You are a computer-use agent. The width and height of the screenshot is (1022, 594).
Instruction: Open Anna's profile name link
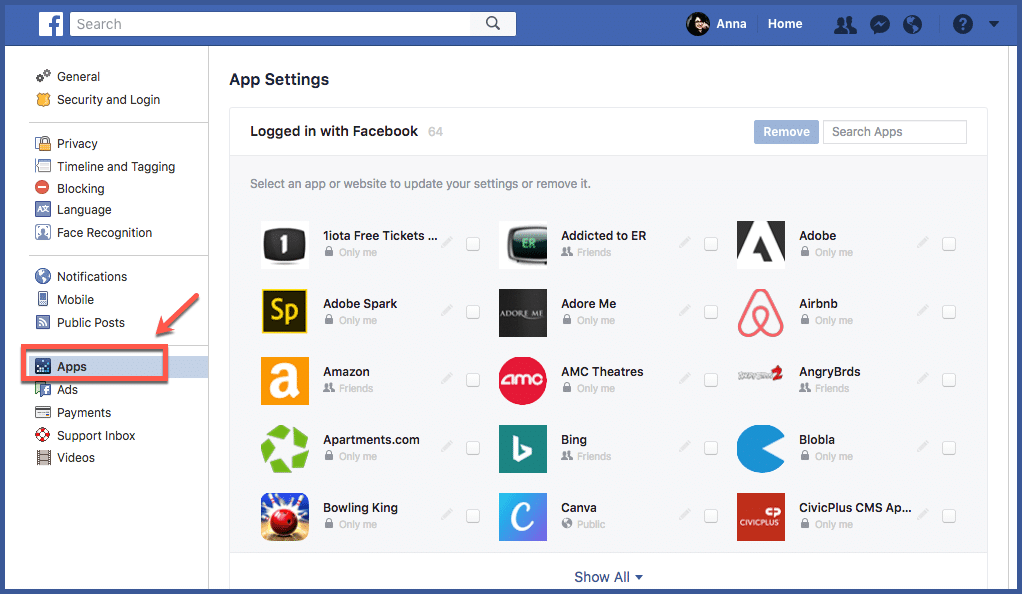[x=731, y=24]
